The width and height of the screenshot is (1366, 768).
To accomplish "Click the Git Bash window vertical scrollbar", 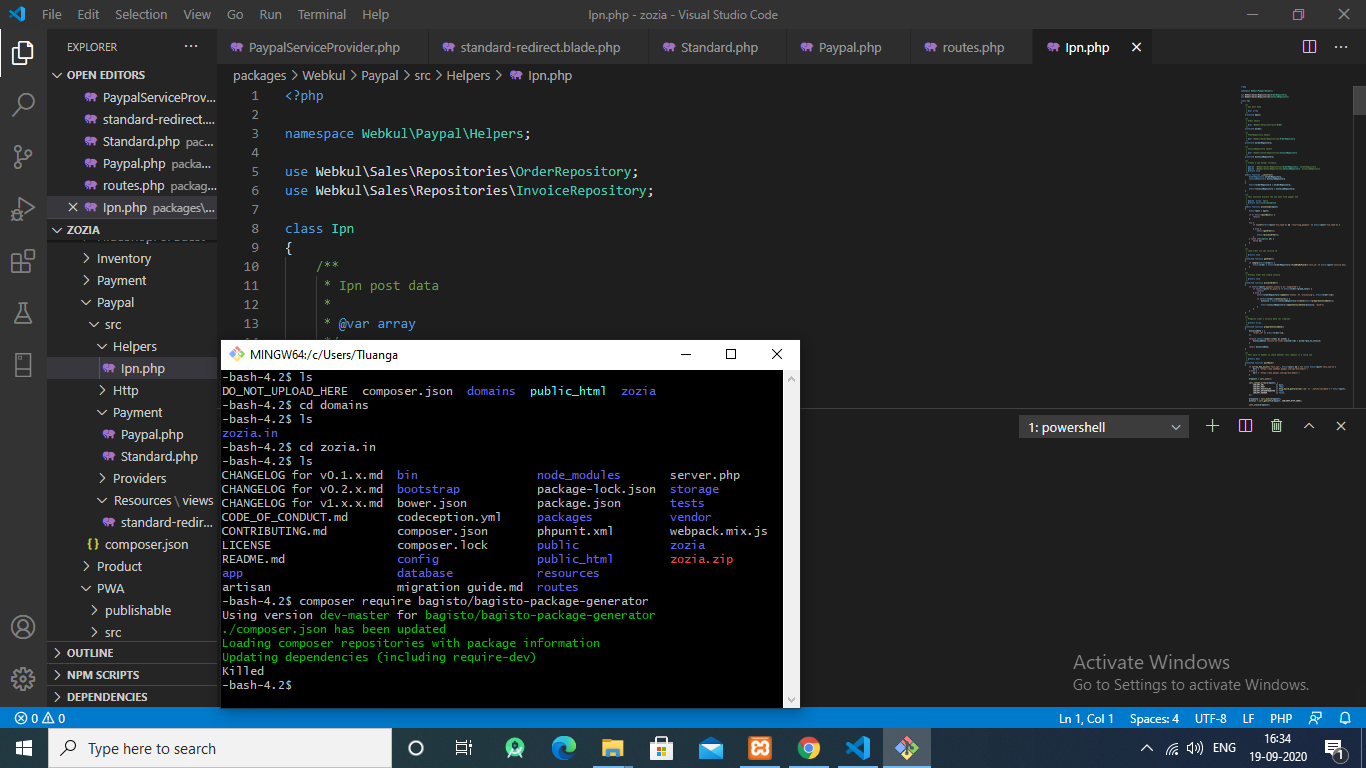I will pos(791,539).
